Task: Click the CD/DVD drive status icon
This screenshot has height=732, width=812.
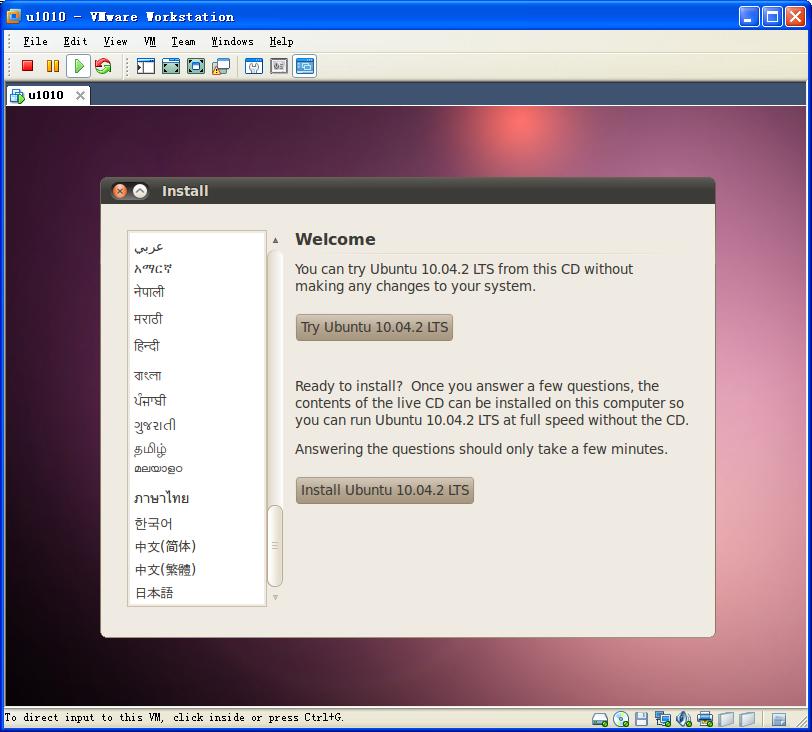Action: pos(621,719)
